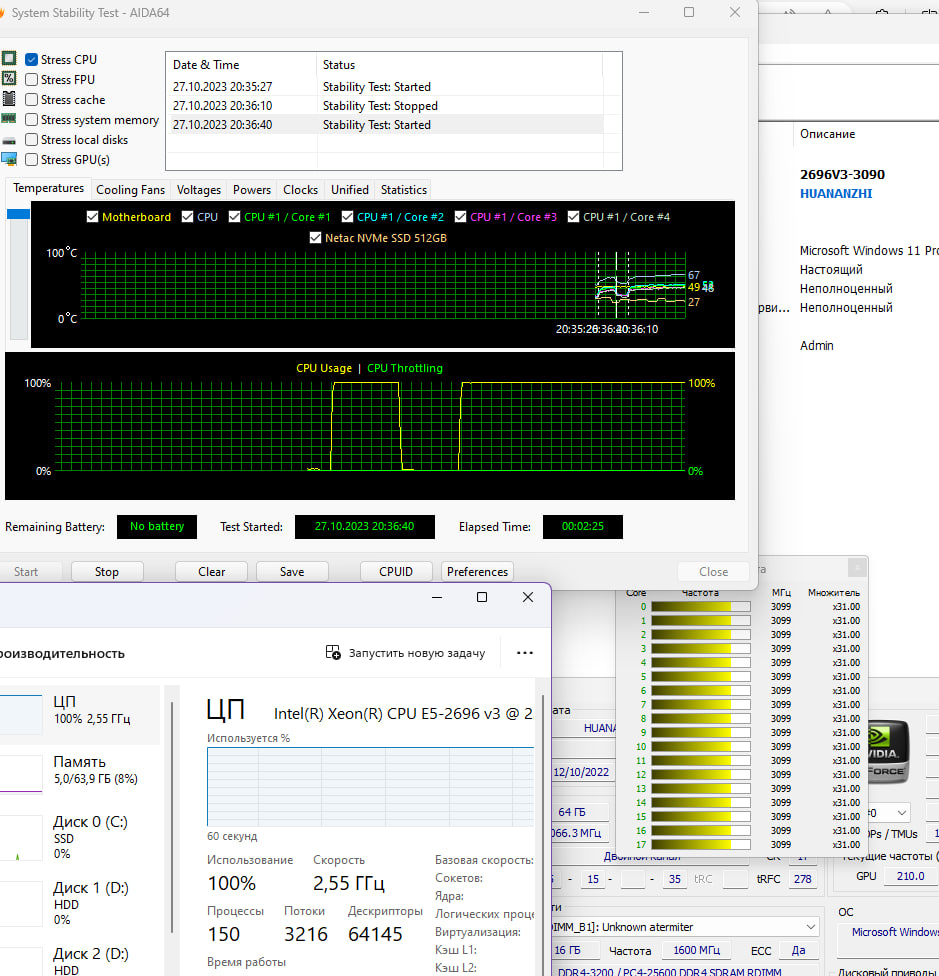Viewport: 939px width, 976px height.
Task: Enable Stress FPU option
Action: [x=32, y=80]
